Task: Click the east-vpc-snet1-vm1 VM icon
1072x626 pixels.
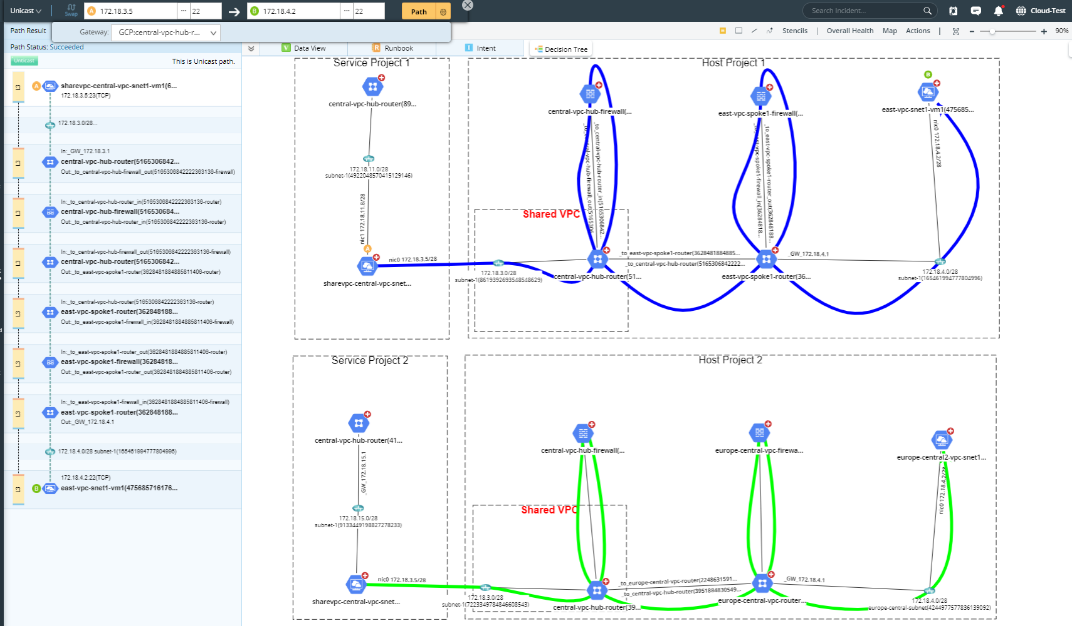Action: tap(929, 89)
